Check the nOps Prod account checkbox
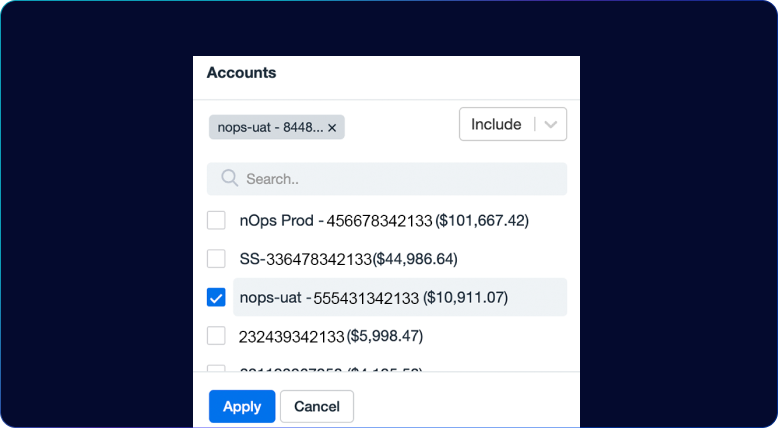778x428 pixels. [216, 220]
